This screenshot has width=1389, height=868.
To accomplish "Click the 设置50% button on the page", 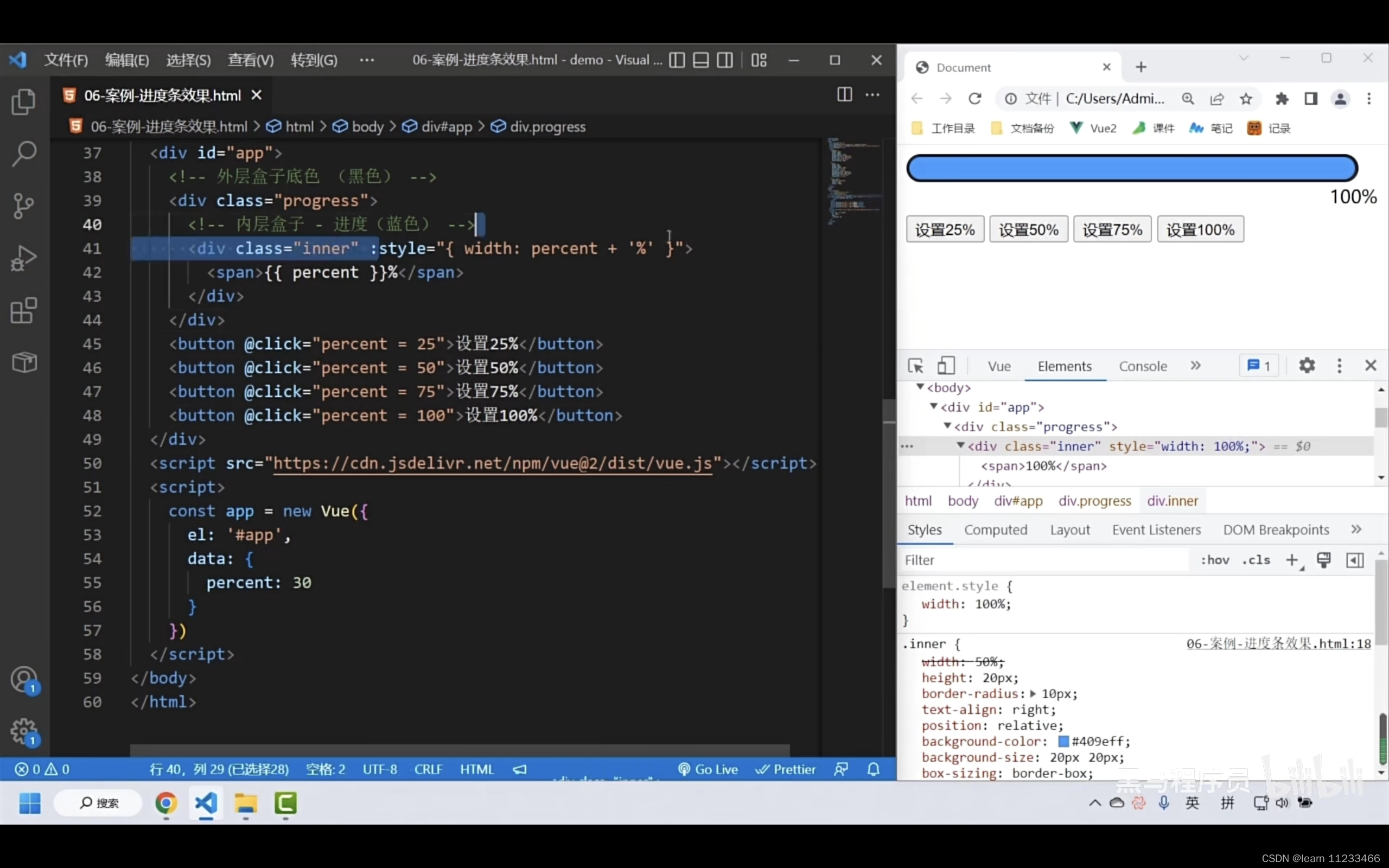I will [1028, 230].
